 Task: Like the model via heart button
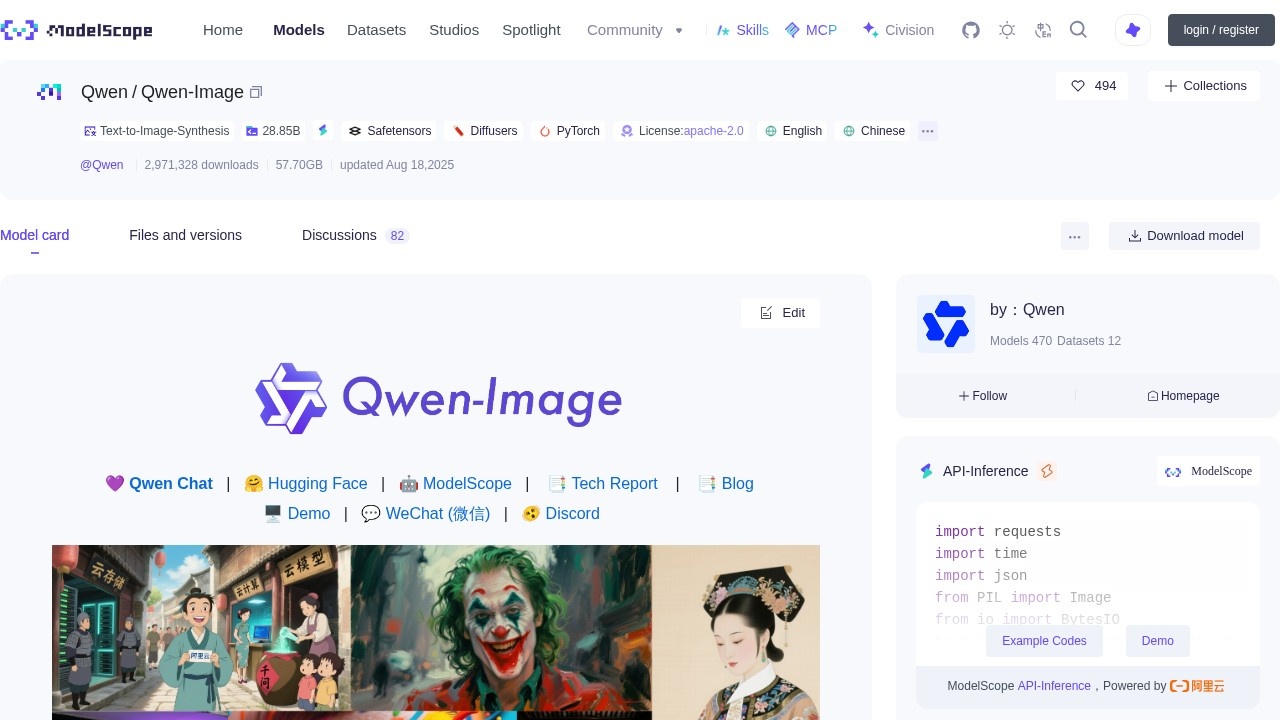click(1092, 86)
